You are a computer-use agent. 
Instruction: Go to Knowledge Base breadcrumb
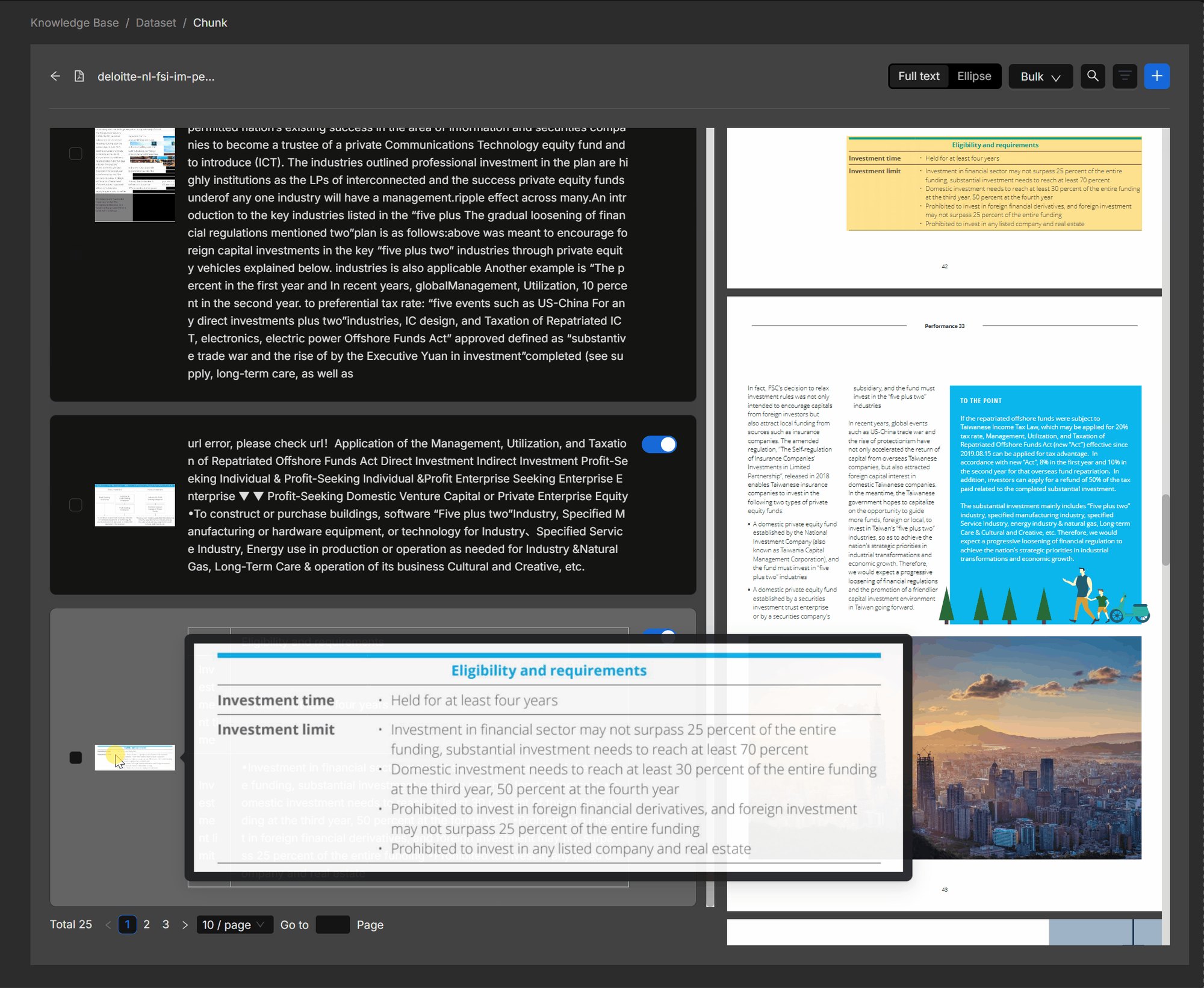tap(75, 23)
